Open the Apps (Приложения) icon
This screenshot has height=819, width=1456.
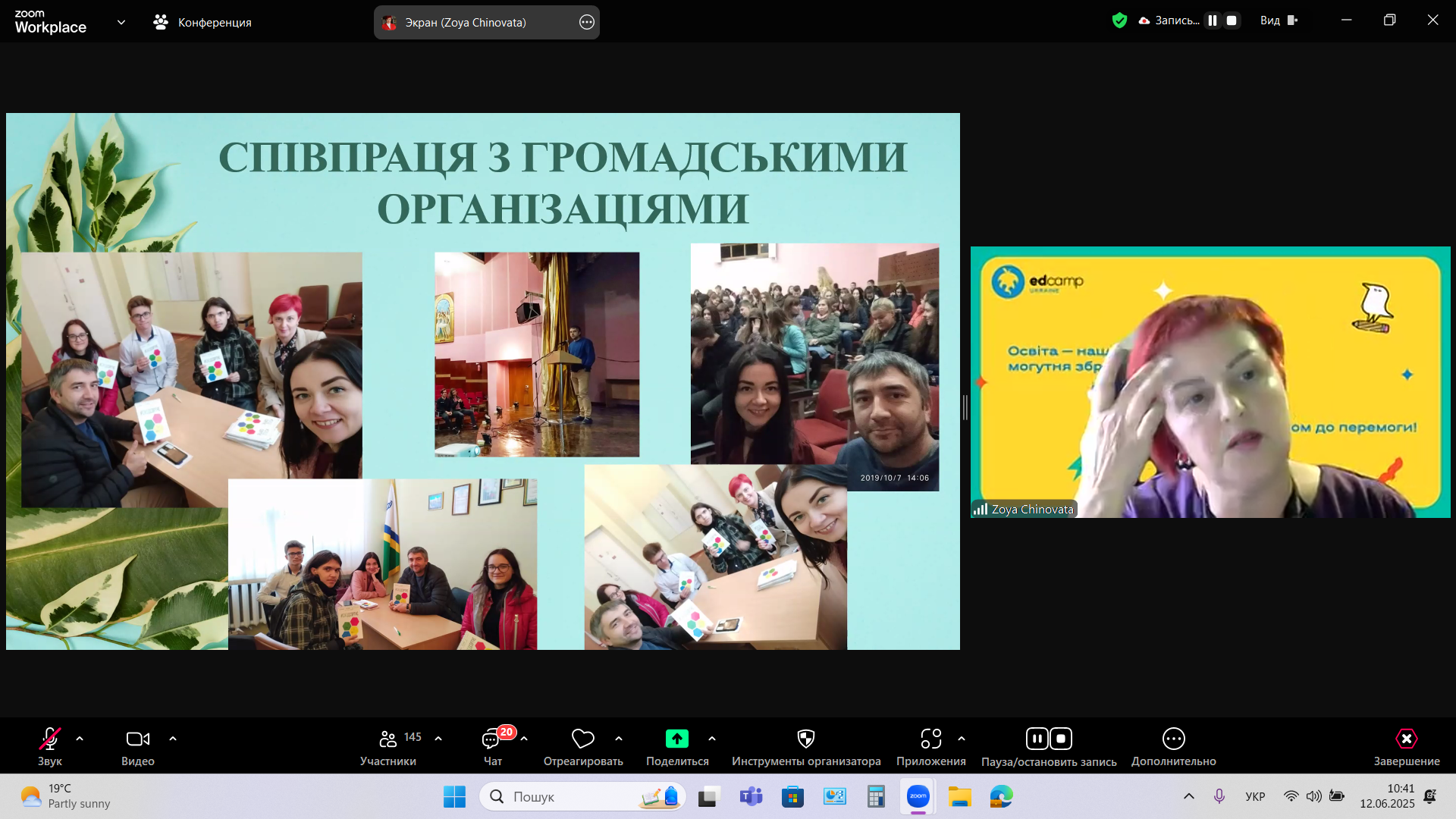pyautogui.click(x=930, y=739)
